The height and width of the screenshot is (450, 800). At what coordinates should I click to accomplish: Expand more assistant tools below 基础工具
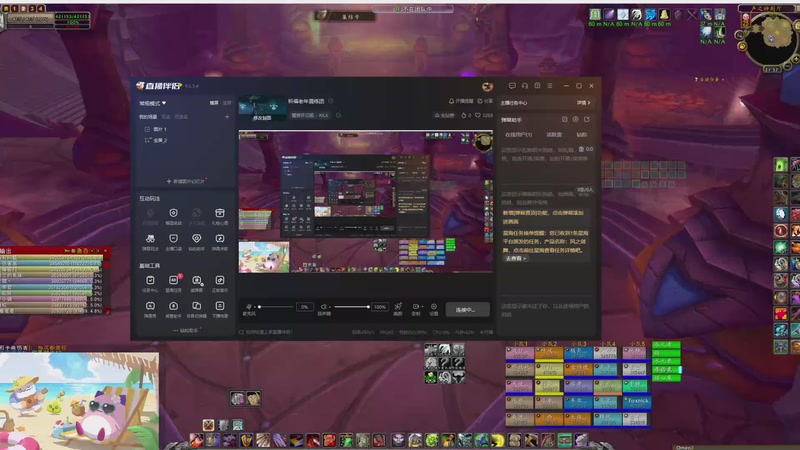pyautogui.click(x=186, y=331)
